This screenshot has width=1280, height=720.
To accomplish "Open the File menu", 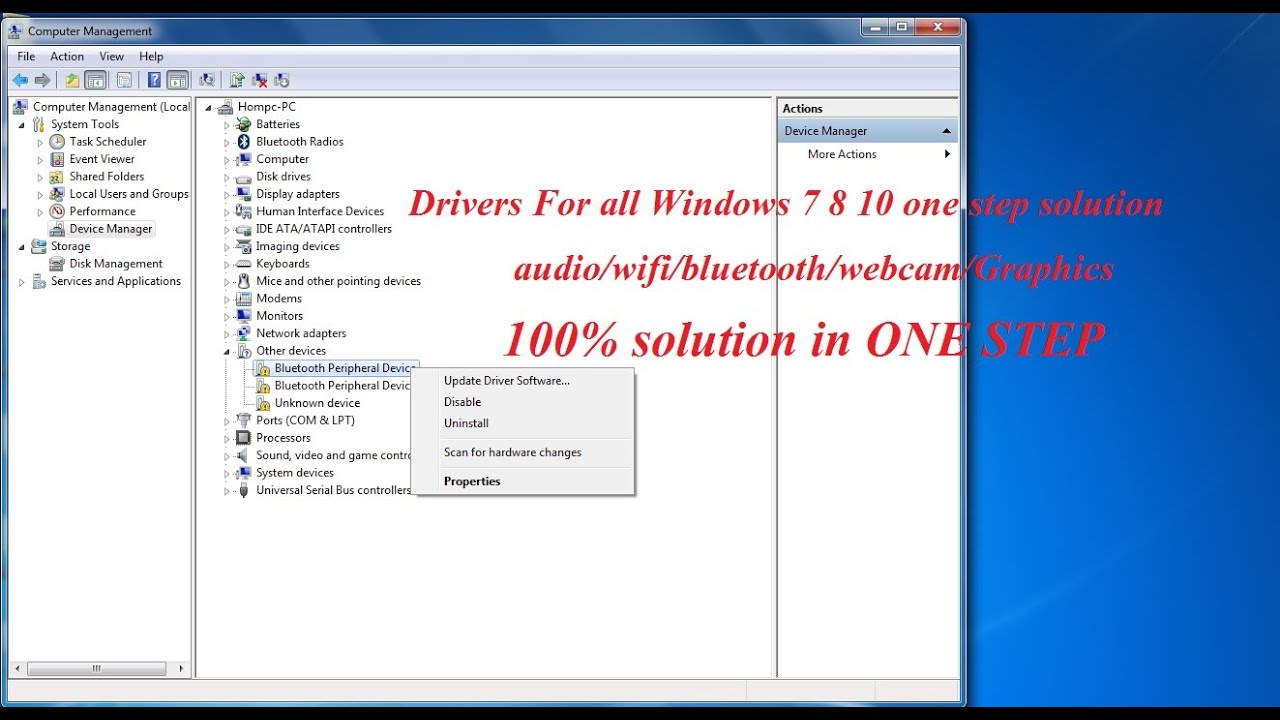I will (26, 56).
